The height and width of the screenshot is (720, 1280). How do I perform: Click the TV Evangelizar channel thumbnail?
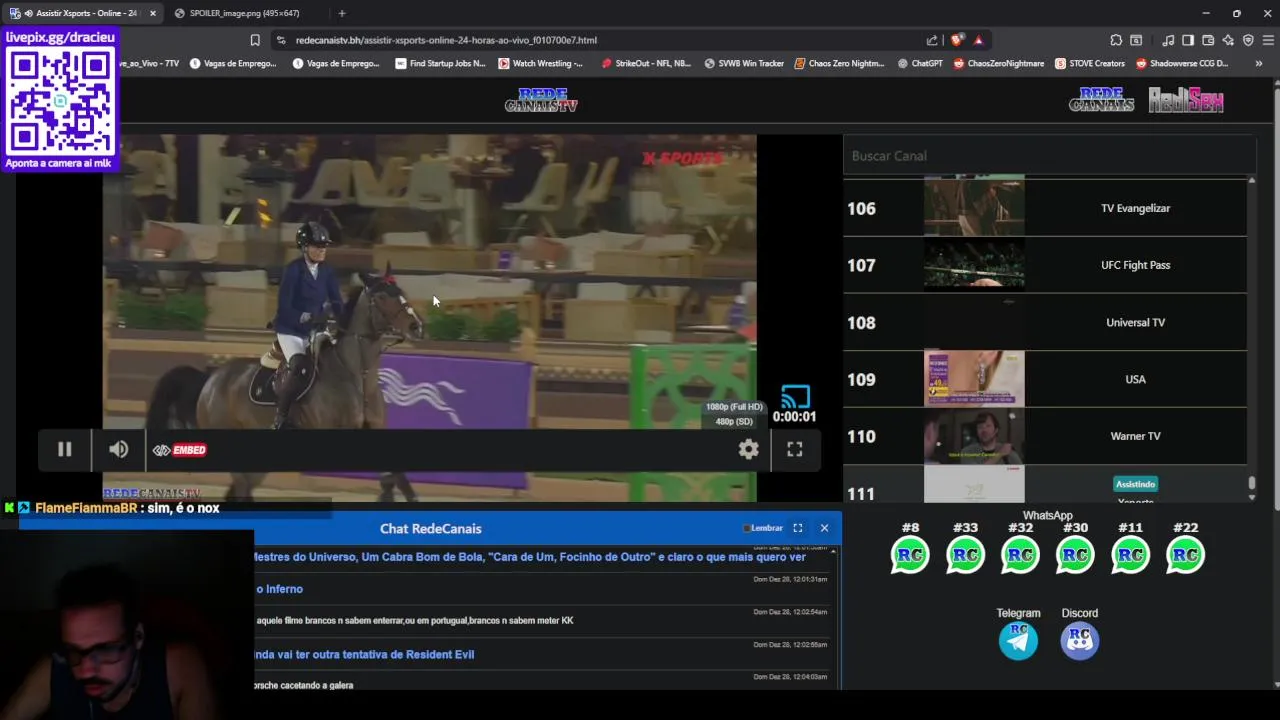click(974, 207)
